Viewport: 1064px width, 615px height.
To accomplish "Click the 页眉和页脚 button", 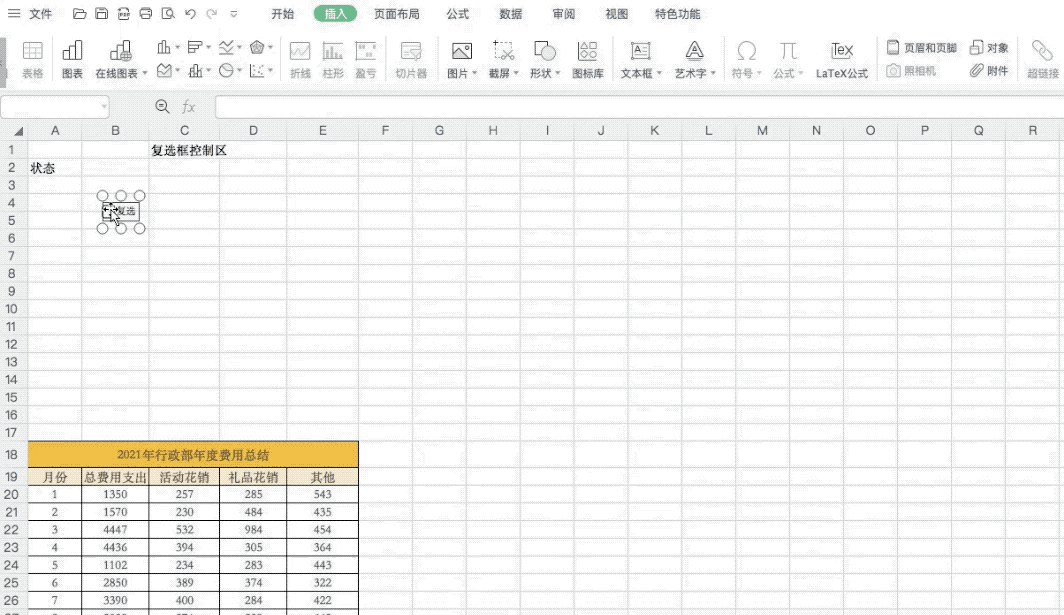I will point(922,48).
